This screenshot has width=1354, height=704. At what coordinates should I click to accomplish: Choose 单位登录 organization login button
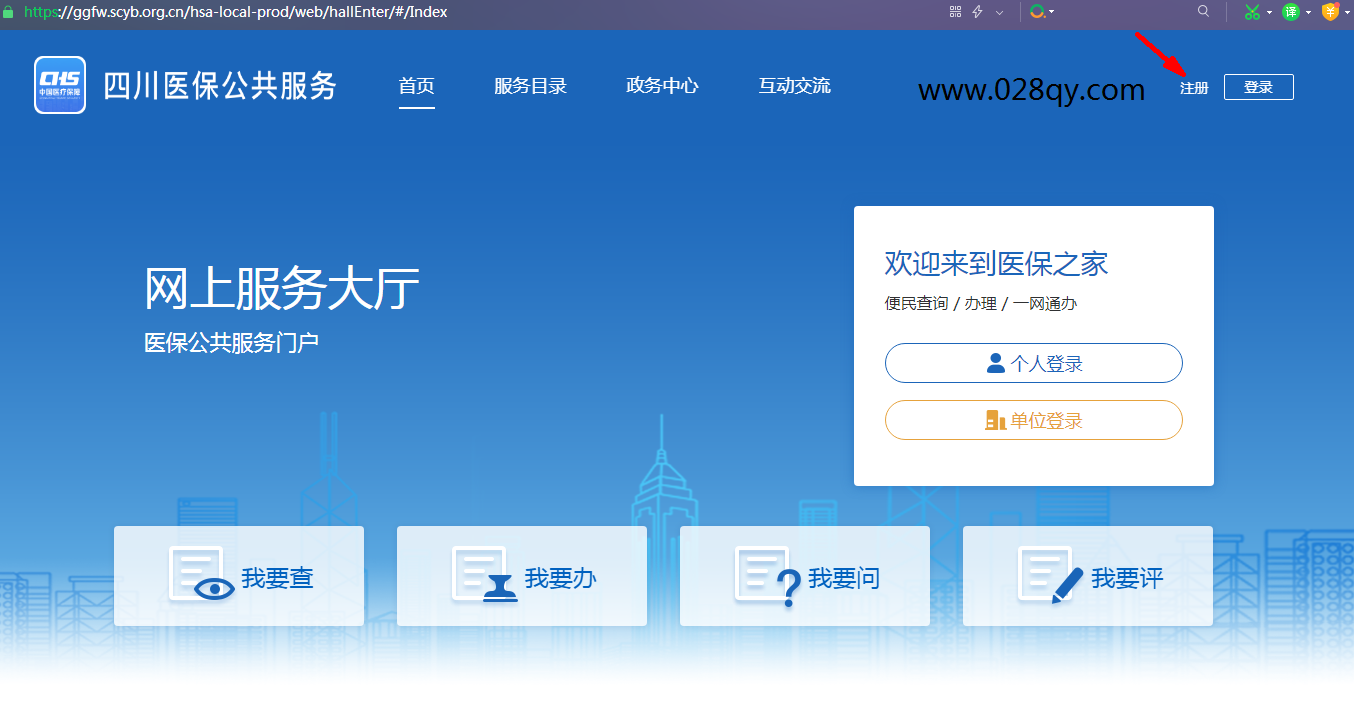pos(1033,420)
